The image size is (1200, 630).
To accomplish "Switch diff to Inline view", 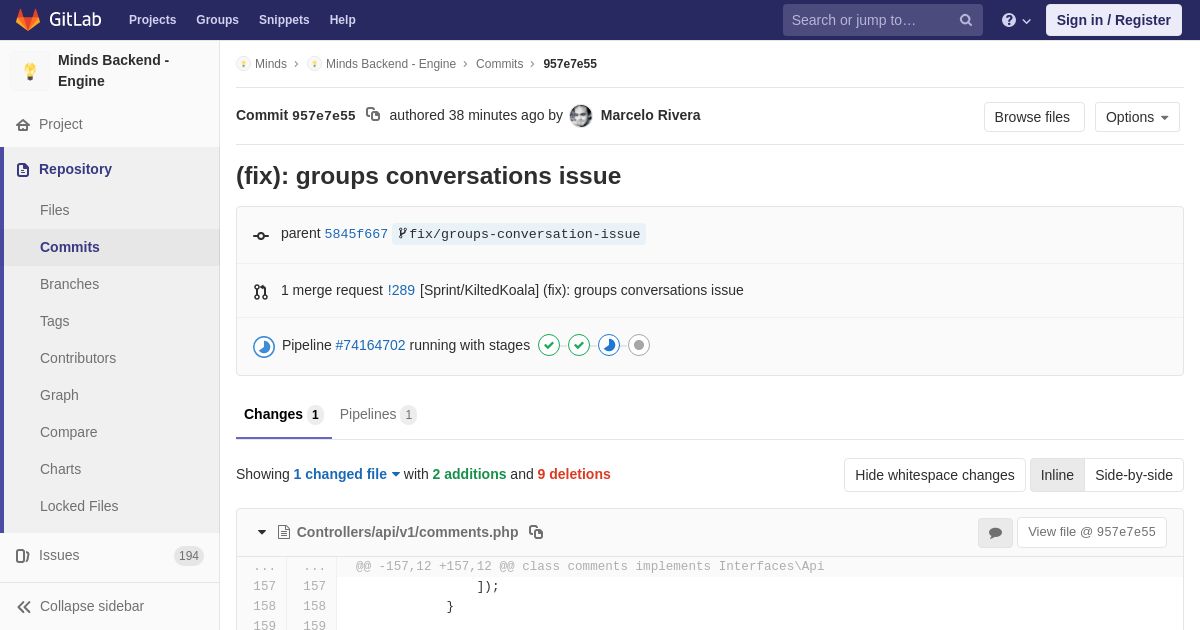I will point(1057,475).
